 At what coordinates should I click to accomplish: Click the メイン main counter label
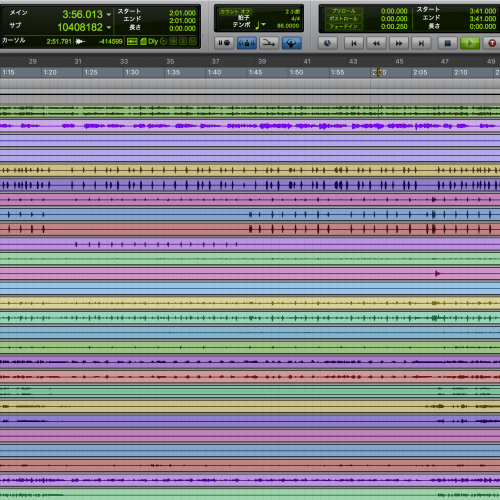click(x=18, y=13)
